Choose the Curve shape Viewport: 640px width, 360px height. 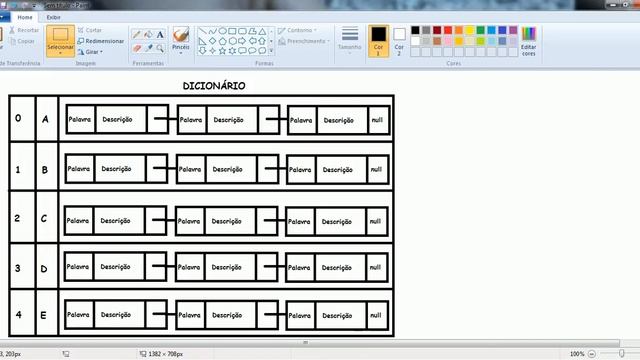click(213, 31)
